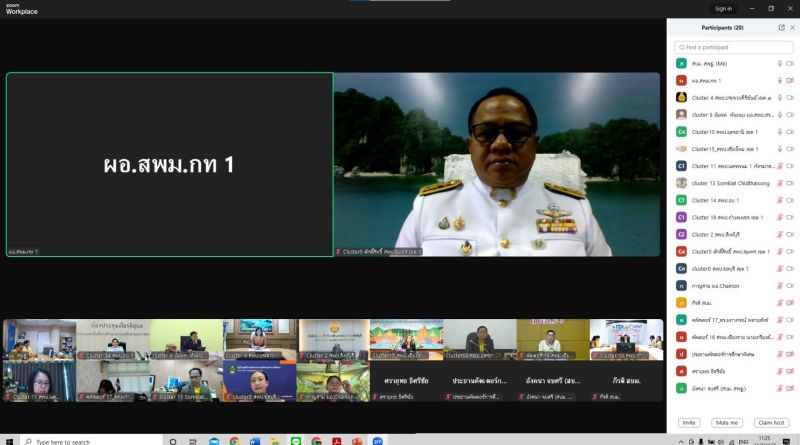Select the Cluster 14 participant name
Screen dimensions: 800x445
pos(715,201)
